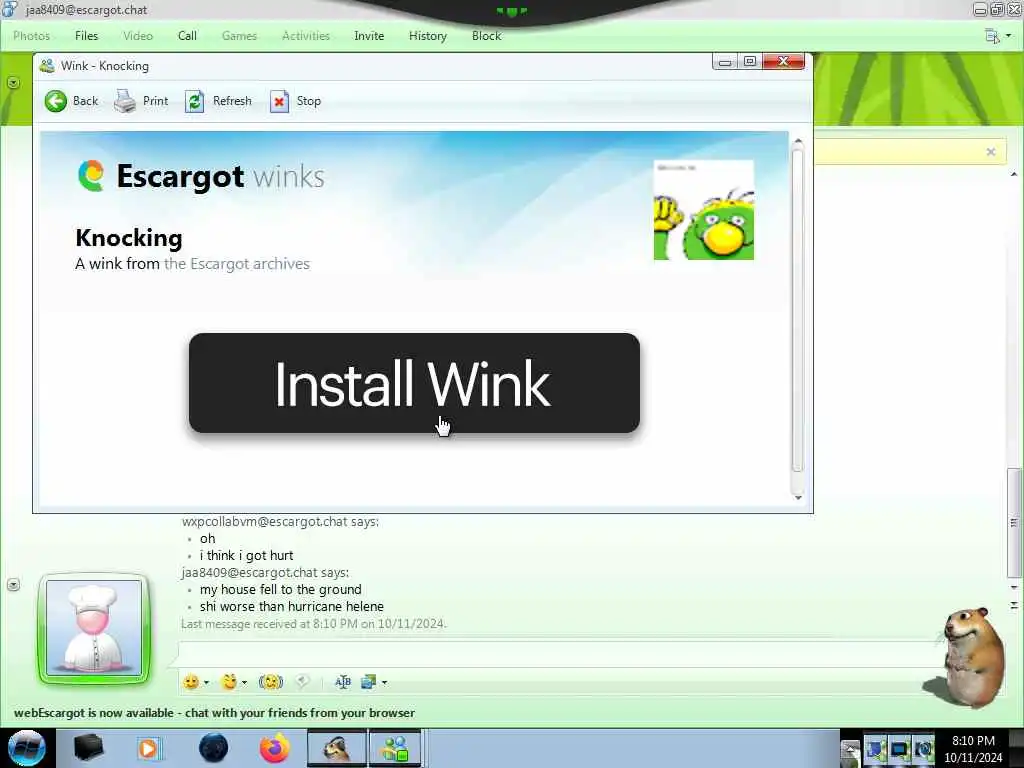The height and width of the screenshot is (768, 1024).
Task: Click the wink page scroll down arrow
Action: [798, 498]
